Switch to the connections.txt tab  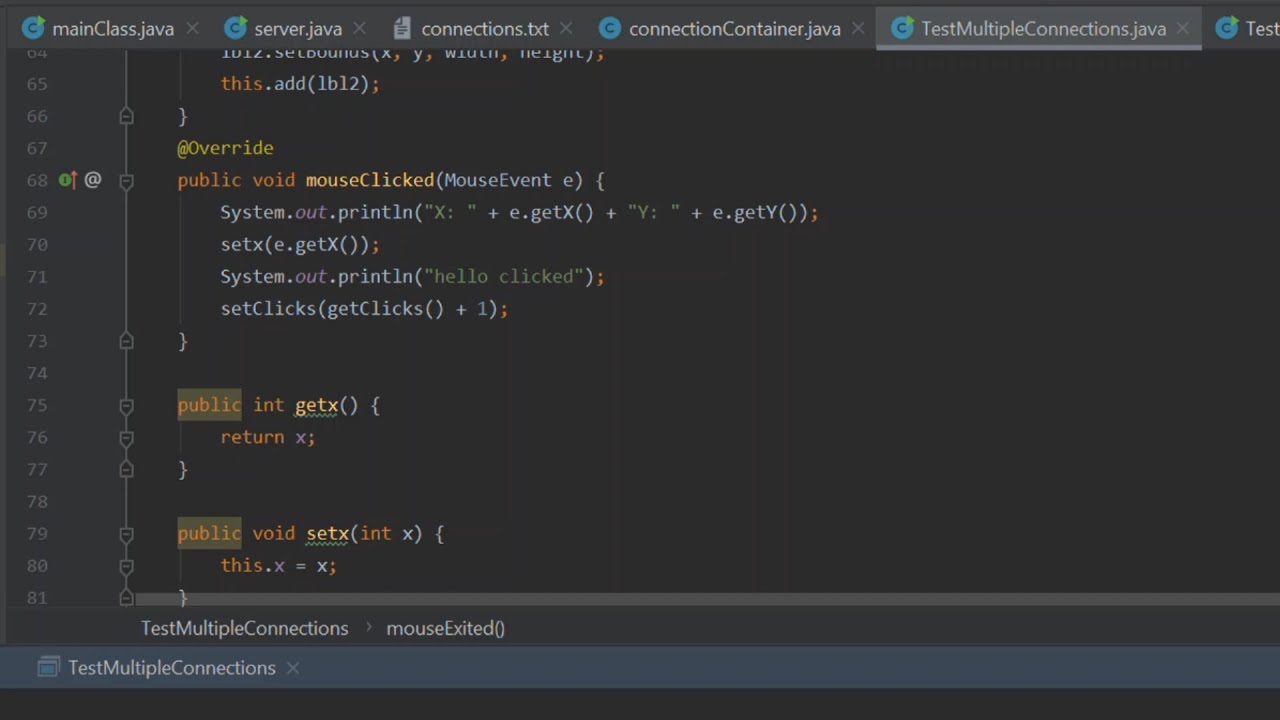coord(485,29)
